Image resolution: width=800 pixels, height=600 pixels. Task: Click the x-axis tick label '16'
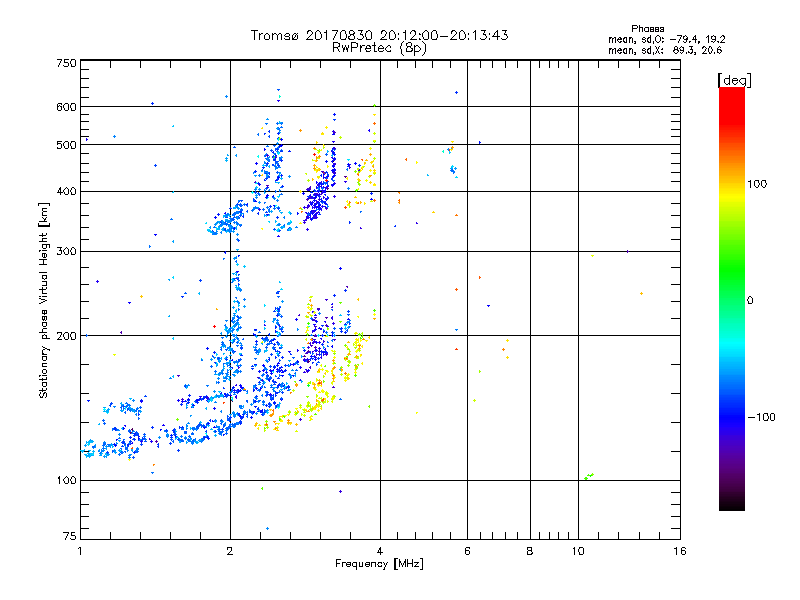680,551
